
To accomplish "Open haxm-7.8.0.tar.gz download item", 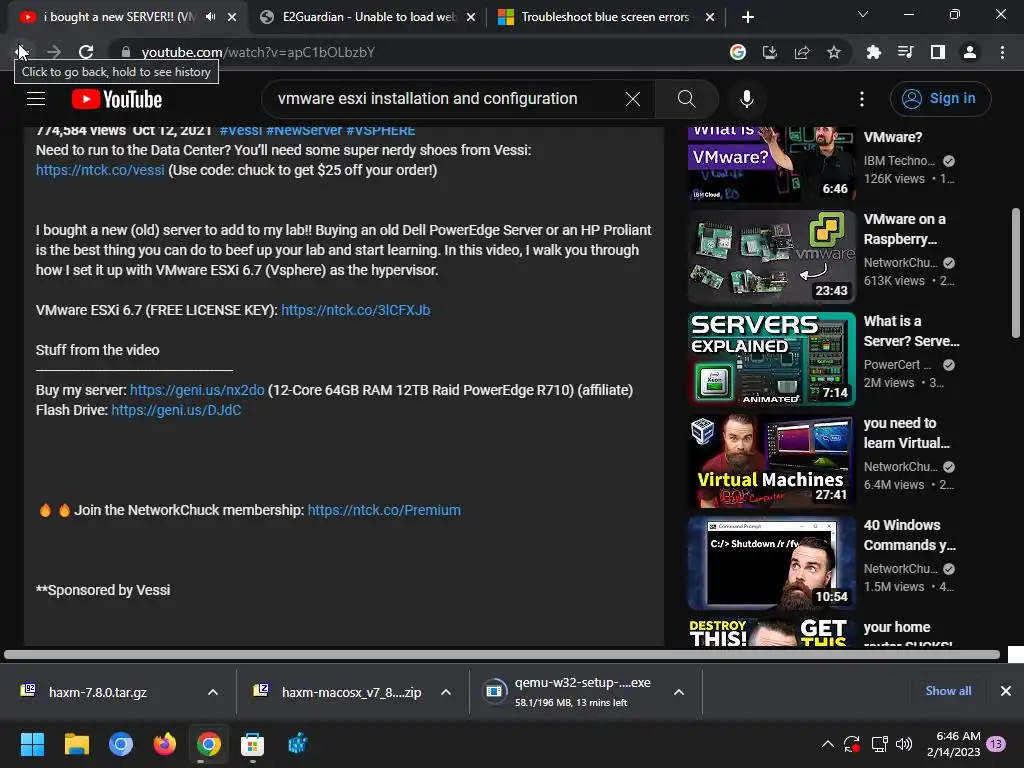I will pos(98,692).
